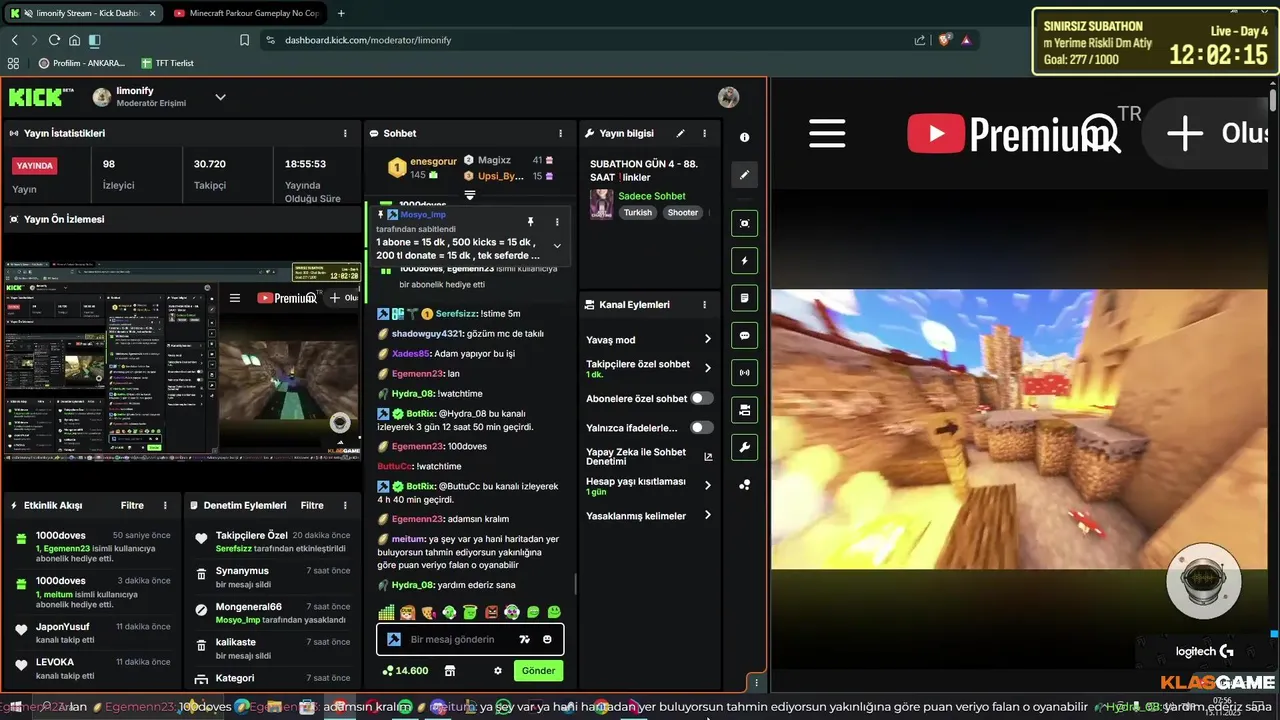Open YouTube hamburger menu
Image resolution: width=1280 pixels, height=720 pixels.
[827, 133]
